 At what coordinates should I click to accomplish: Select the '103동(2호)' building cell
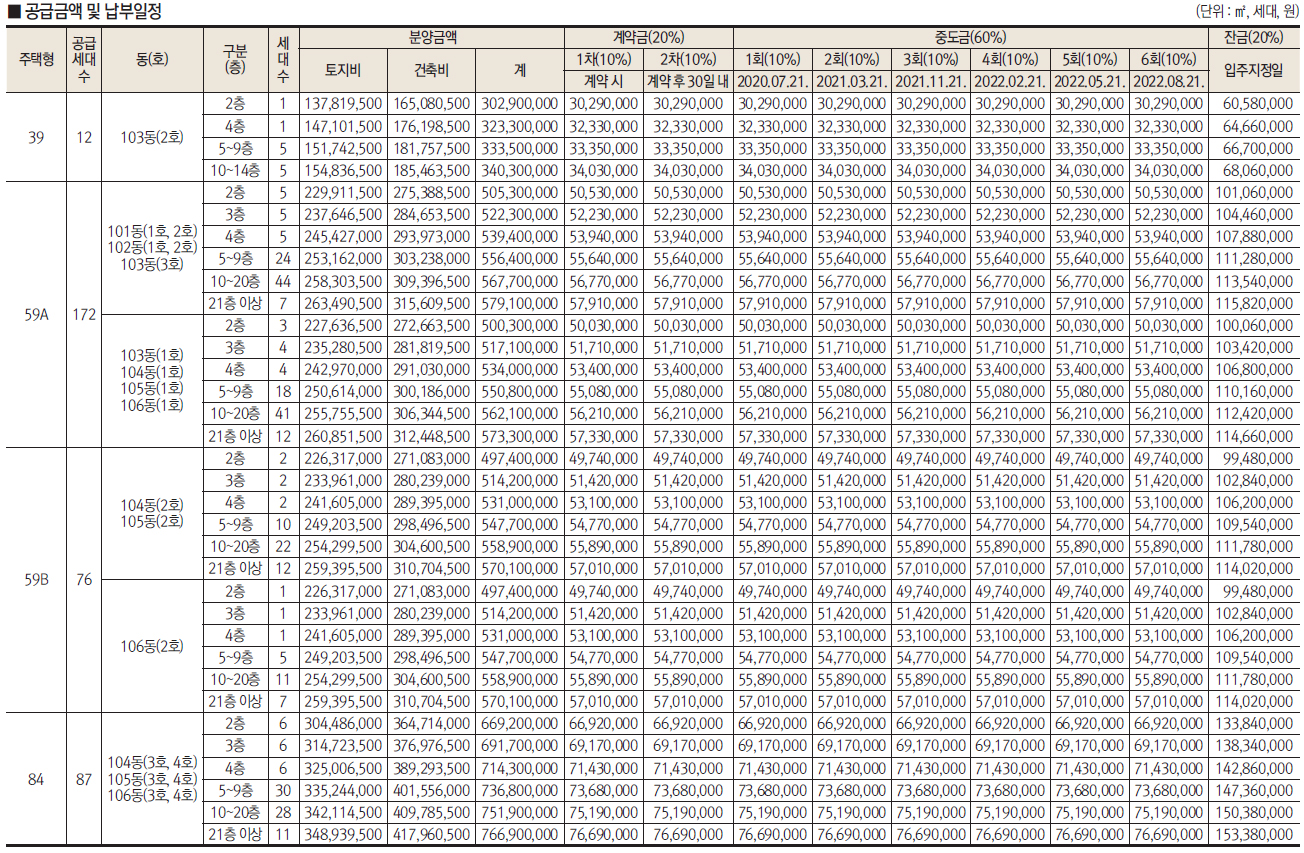pyautogui.click(x=150, y=137)
